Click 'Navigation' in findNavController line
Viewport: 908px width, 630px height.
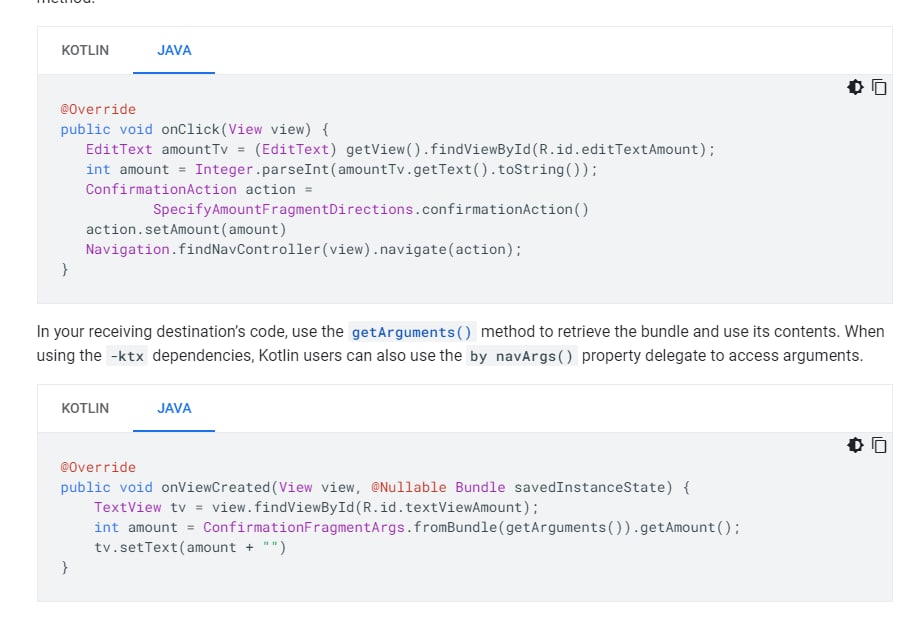pyautogui.click(x=127, y=250)
